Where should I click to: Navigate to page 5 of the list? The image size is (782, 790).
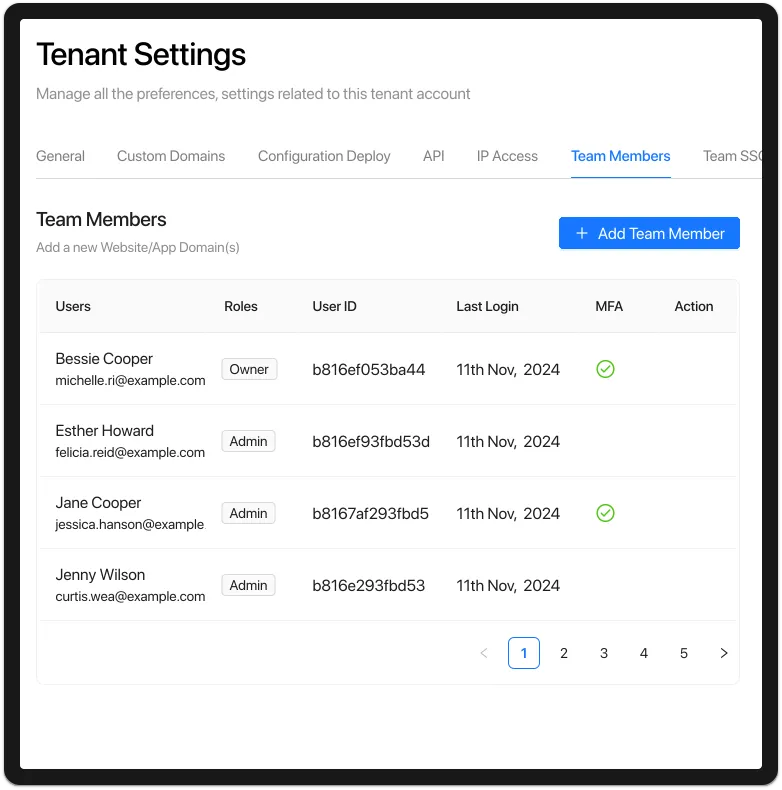[684, 653]
